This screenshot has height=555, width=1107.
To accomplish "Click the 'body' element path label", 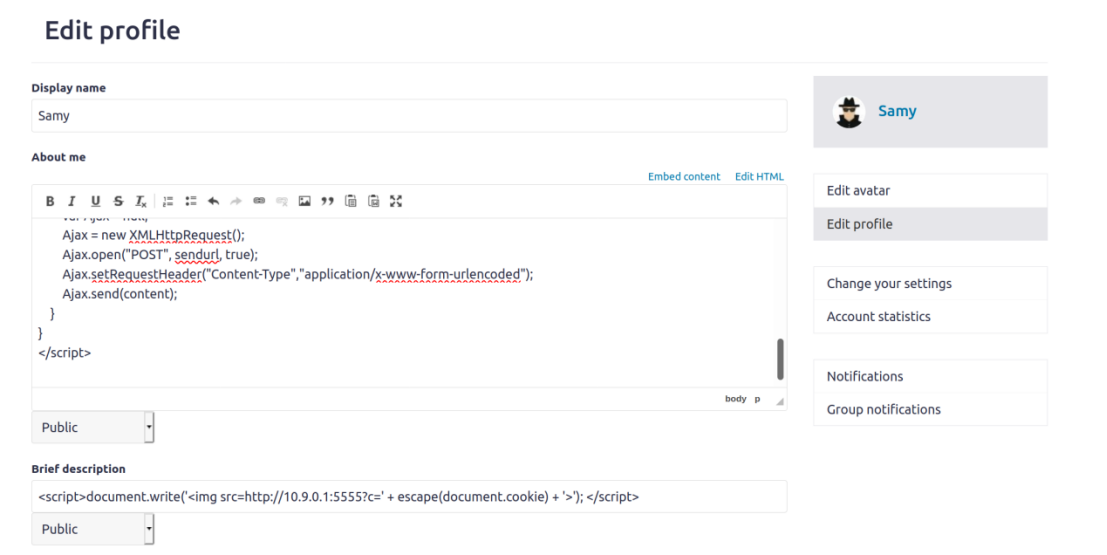I will (x=736, y=399).
